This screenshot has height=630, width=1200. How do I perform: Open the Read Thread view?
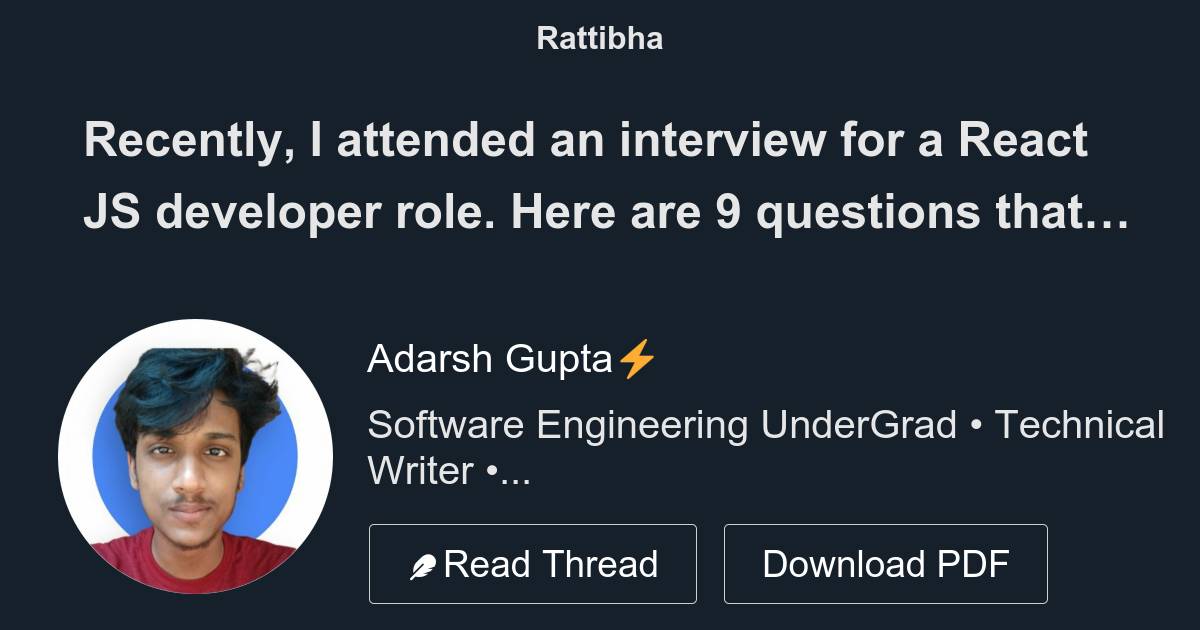point(533,563)
